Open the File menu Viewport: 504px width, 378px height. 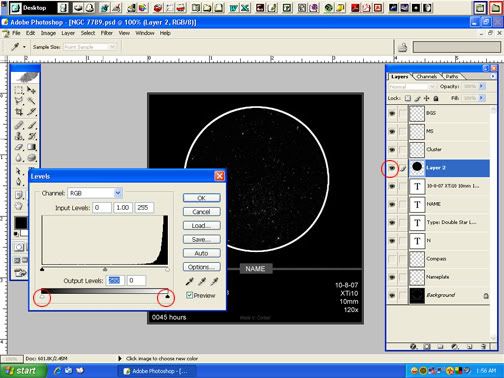tap(16, 33)
